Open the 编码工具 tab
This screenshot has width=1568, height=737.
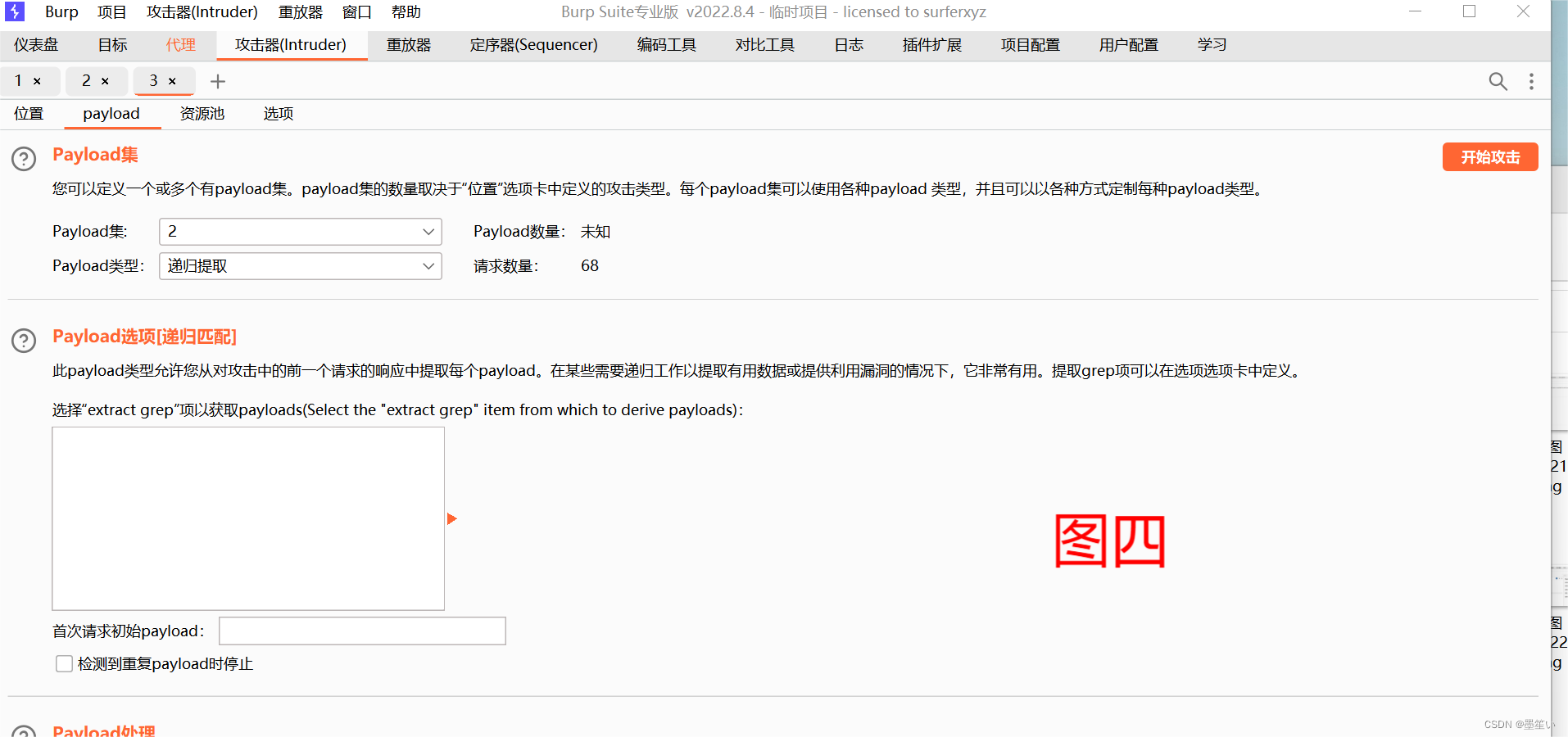[x=667, y=45]
